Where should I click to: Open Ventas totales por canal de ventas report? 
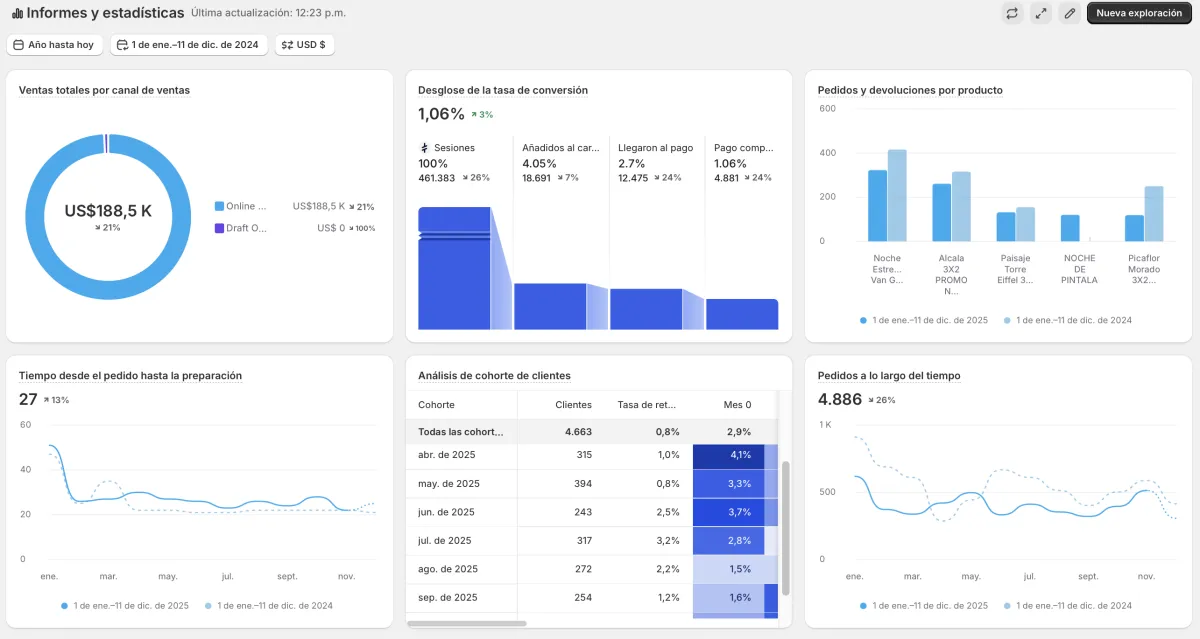pos(104,90)
